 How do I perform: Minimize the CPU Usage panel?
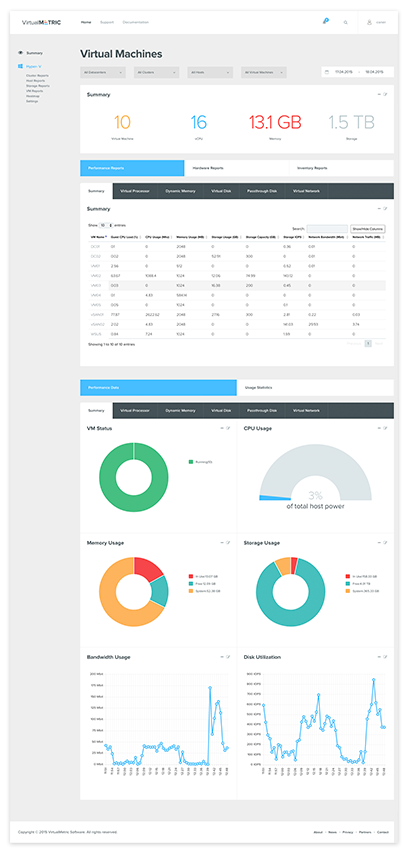pos(379,428)
